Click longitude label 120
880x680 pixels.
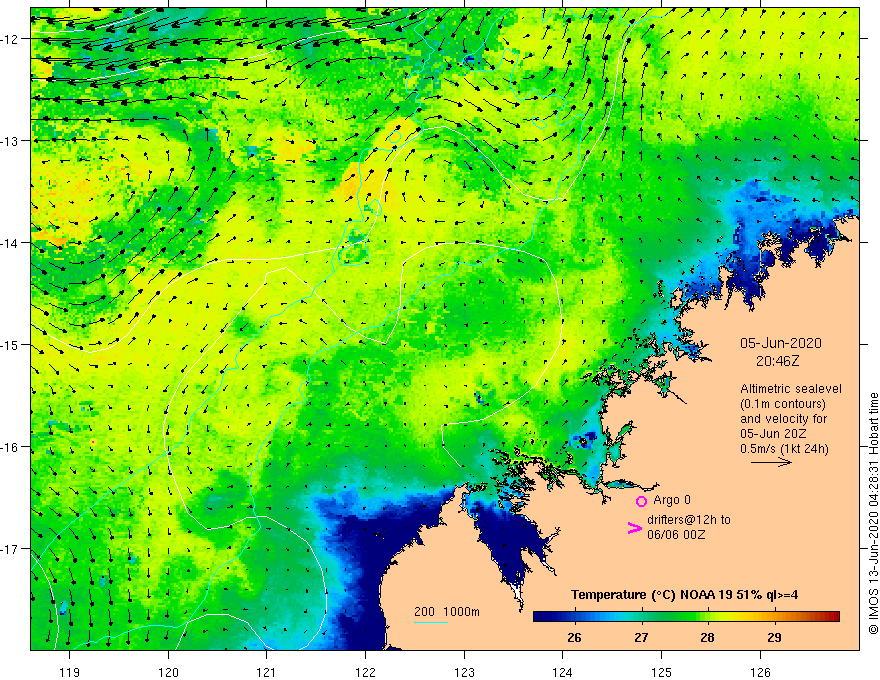tap(168, 672)
